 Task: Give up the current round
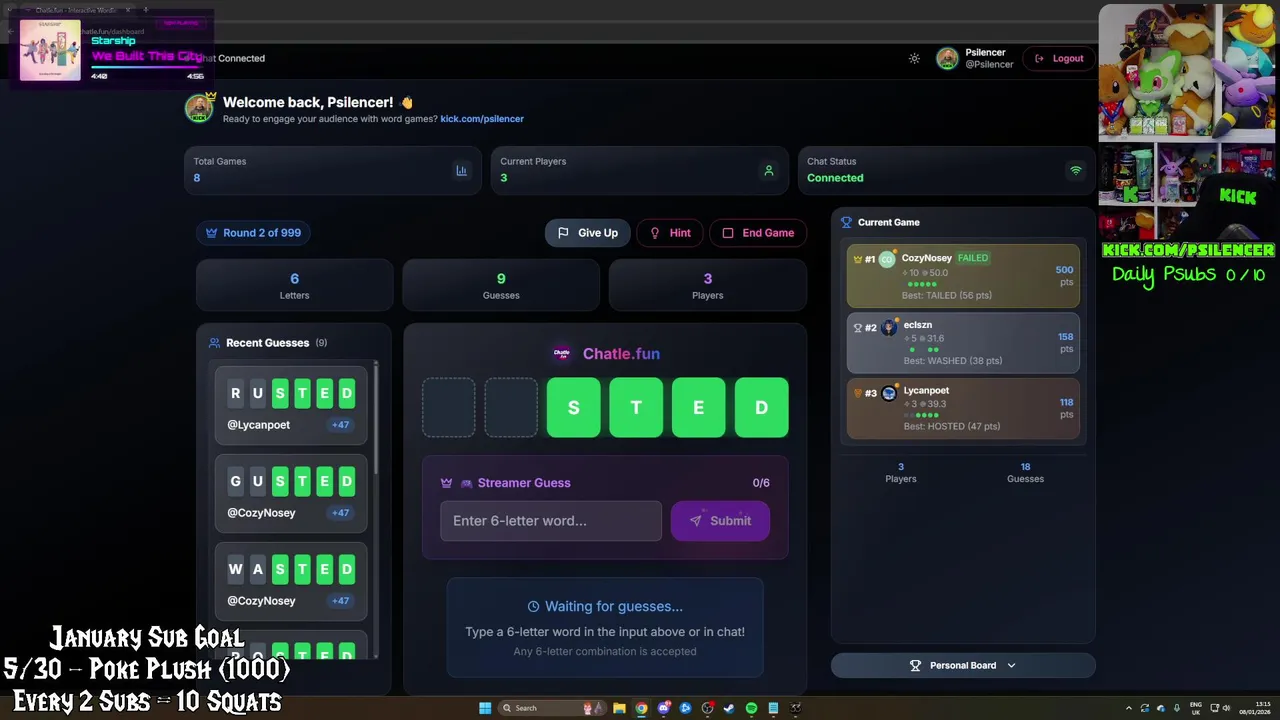pos(588,233)
